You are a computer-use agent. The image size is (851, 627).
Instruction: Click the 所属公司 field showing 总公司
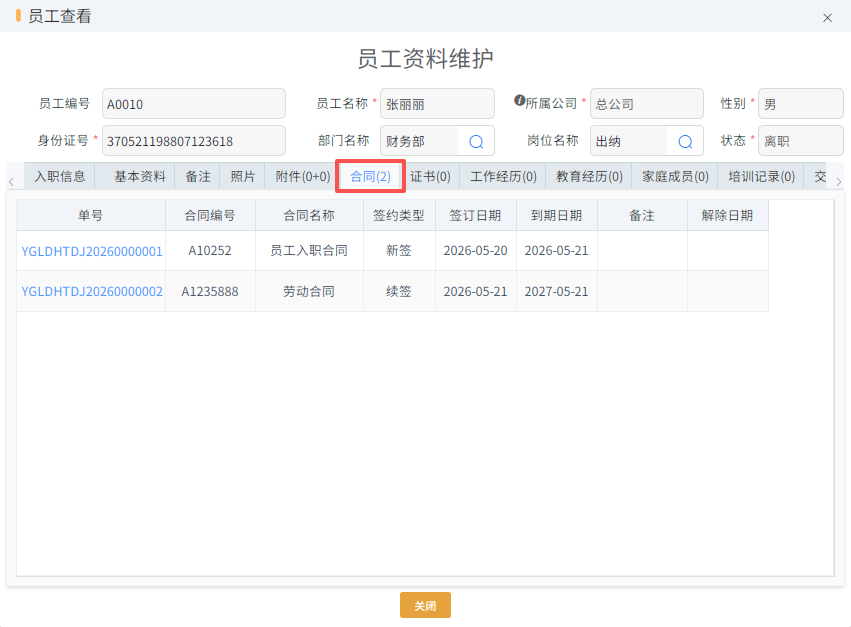(647, 104)
